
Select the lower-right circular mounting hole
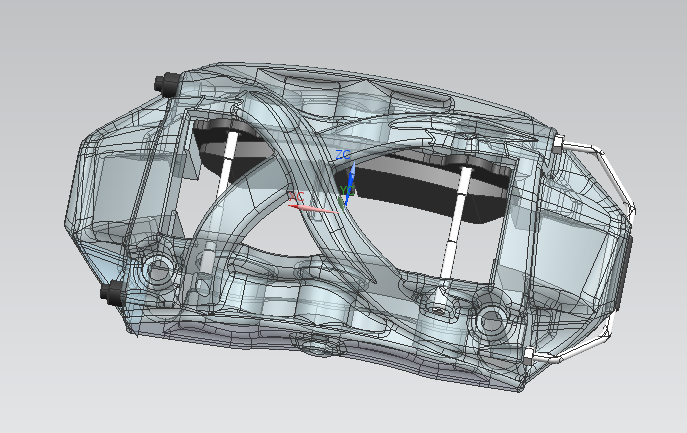[491, 320]
